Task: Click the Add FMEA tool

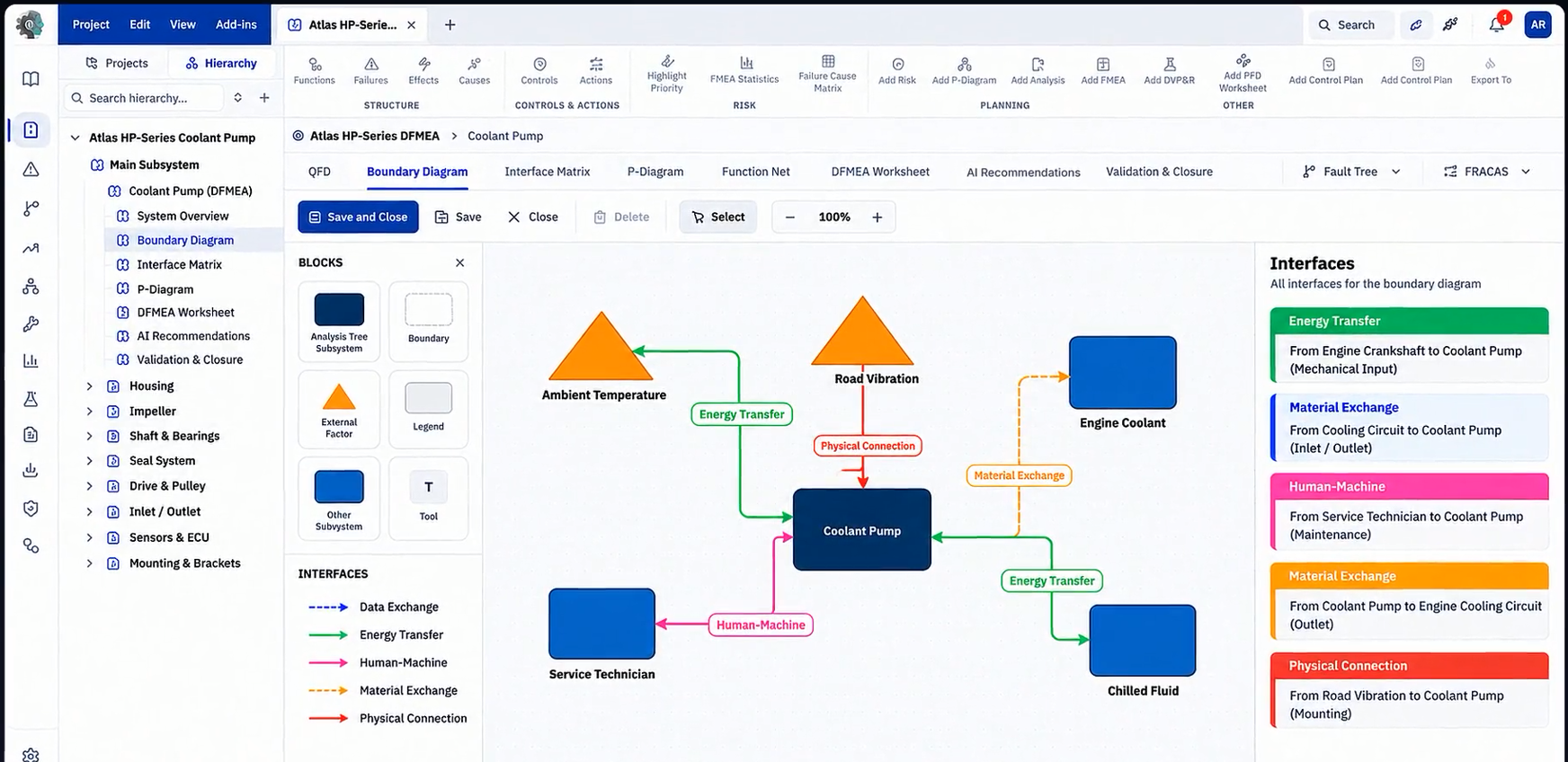Action: (x=1103, y=71)
